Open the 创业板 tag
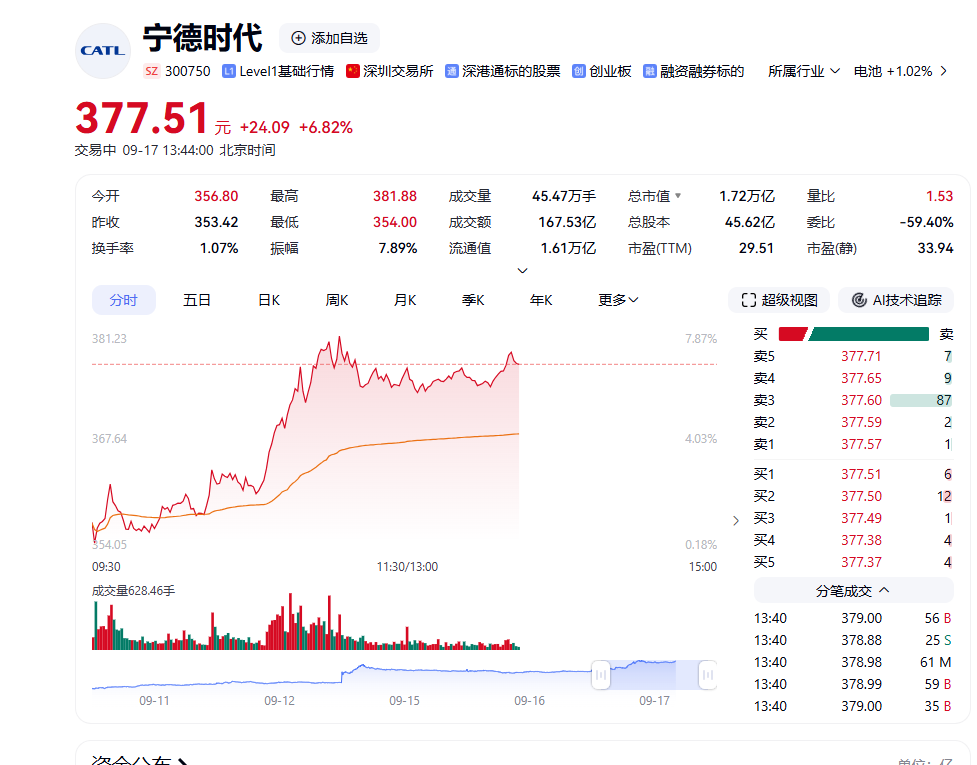 click(602, 71)
